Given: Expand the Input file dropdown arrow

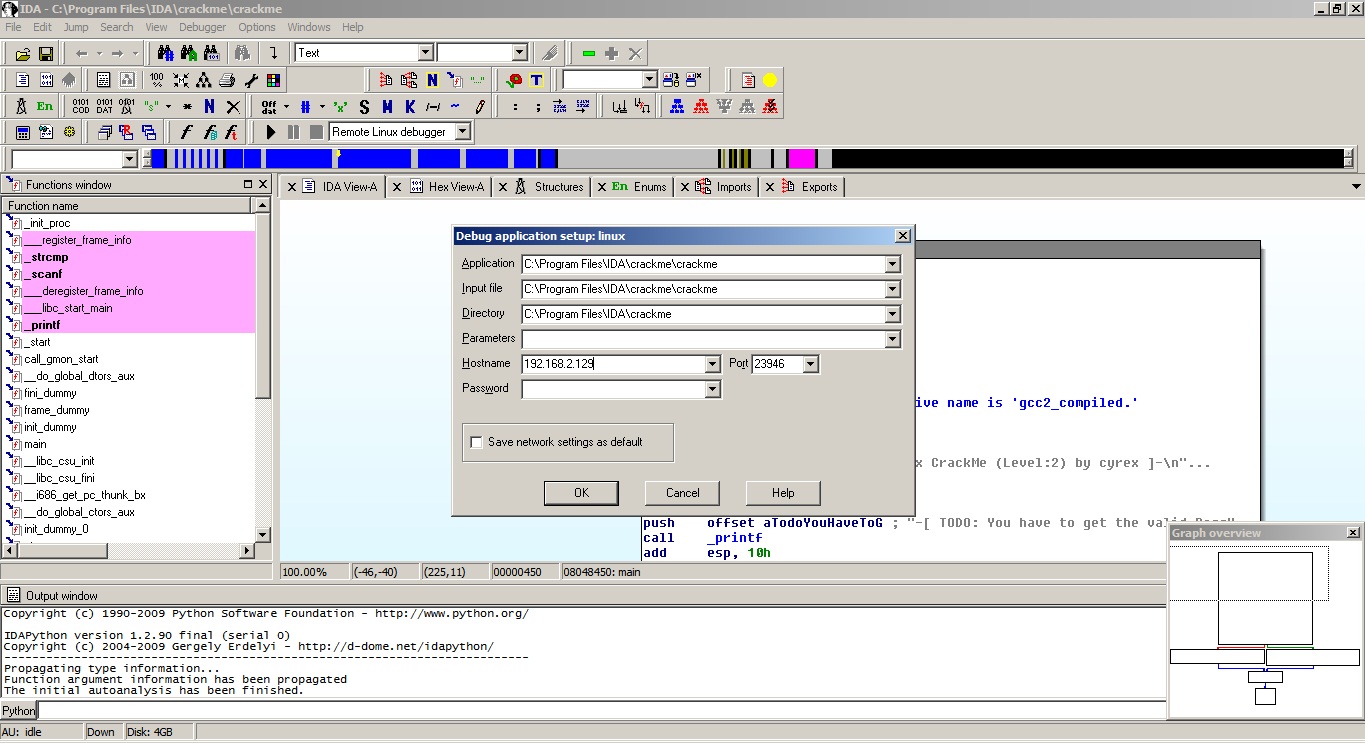Looking at the screenshot, I should pos(892,289).
